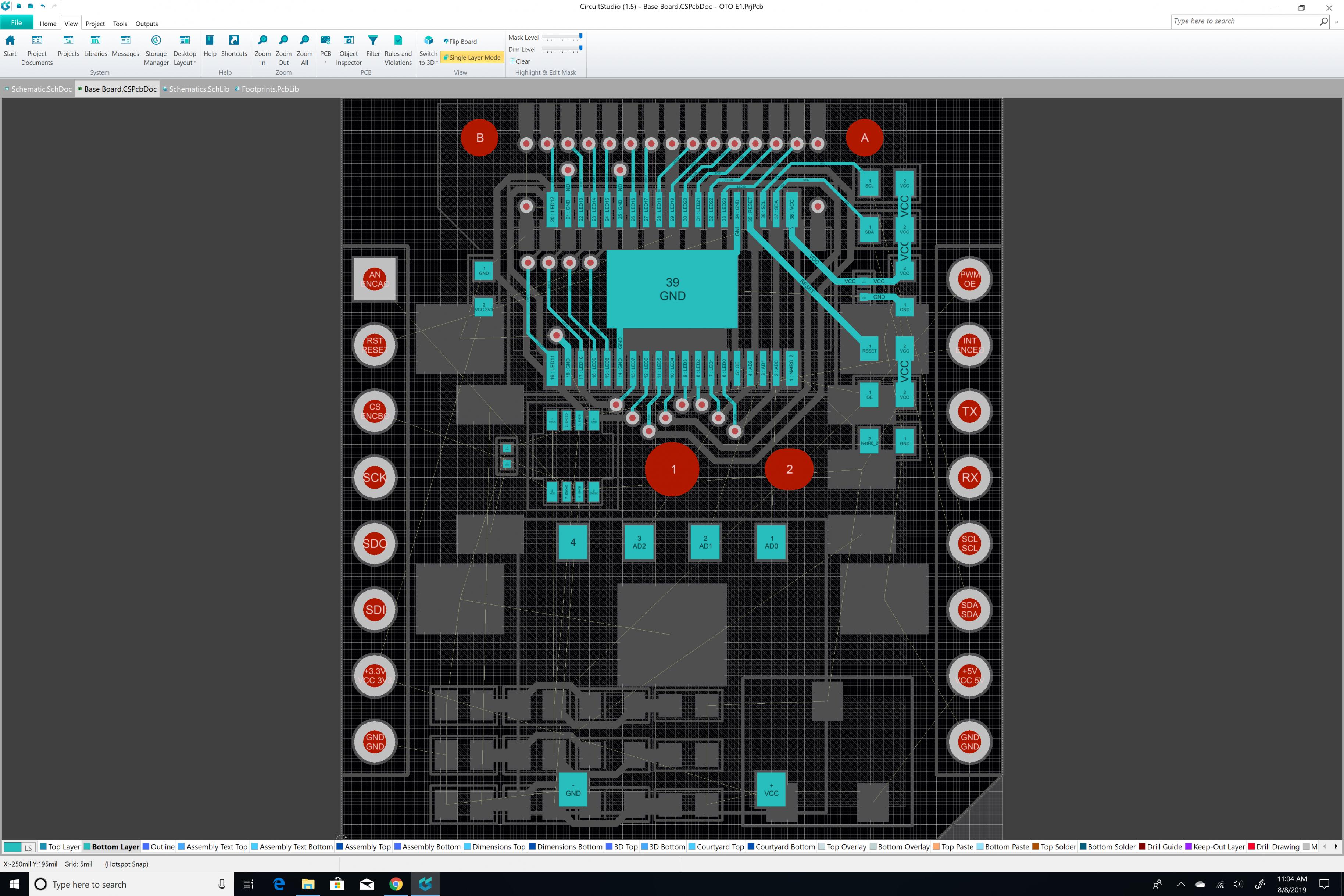
Task: Open Microsoft Edge from the taskbar
Action: 279,884
